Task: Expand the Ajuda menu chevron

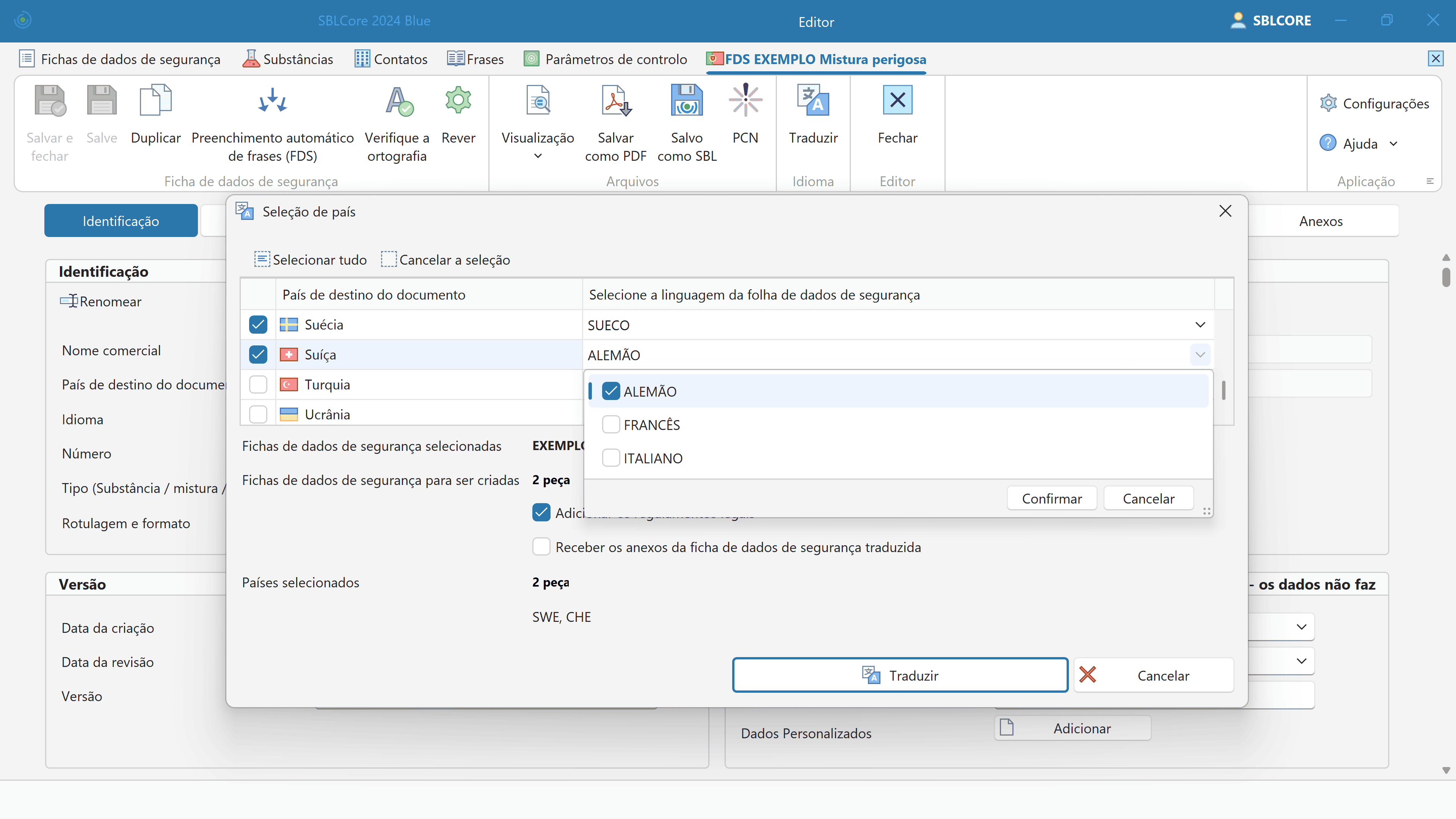Action: 1394,144
